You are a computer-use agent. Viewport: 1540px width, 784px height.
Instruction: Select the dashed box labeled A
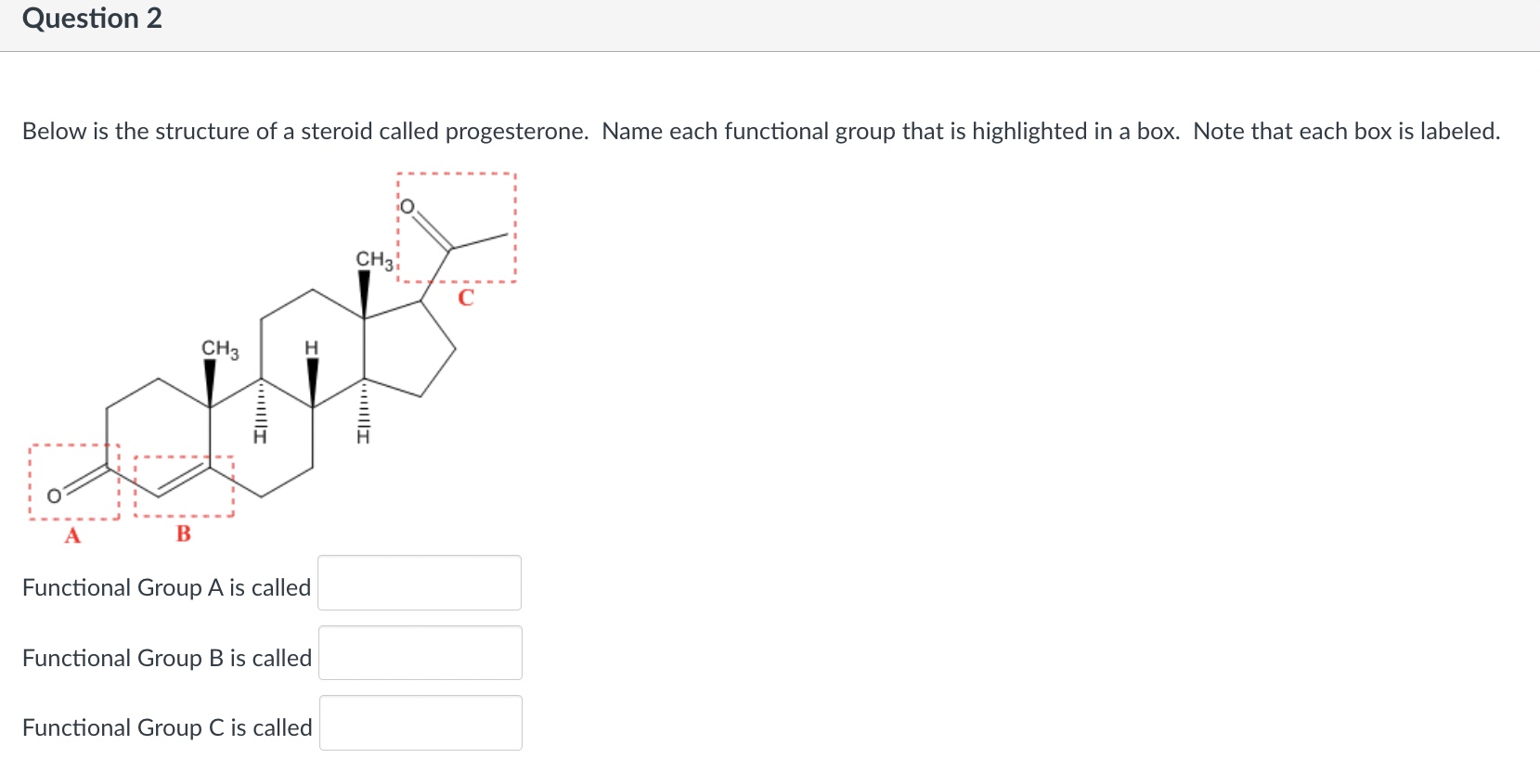pos(72,482)
